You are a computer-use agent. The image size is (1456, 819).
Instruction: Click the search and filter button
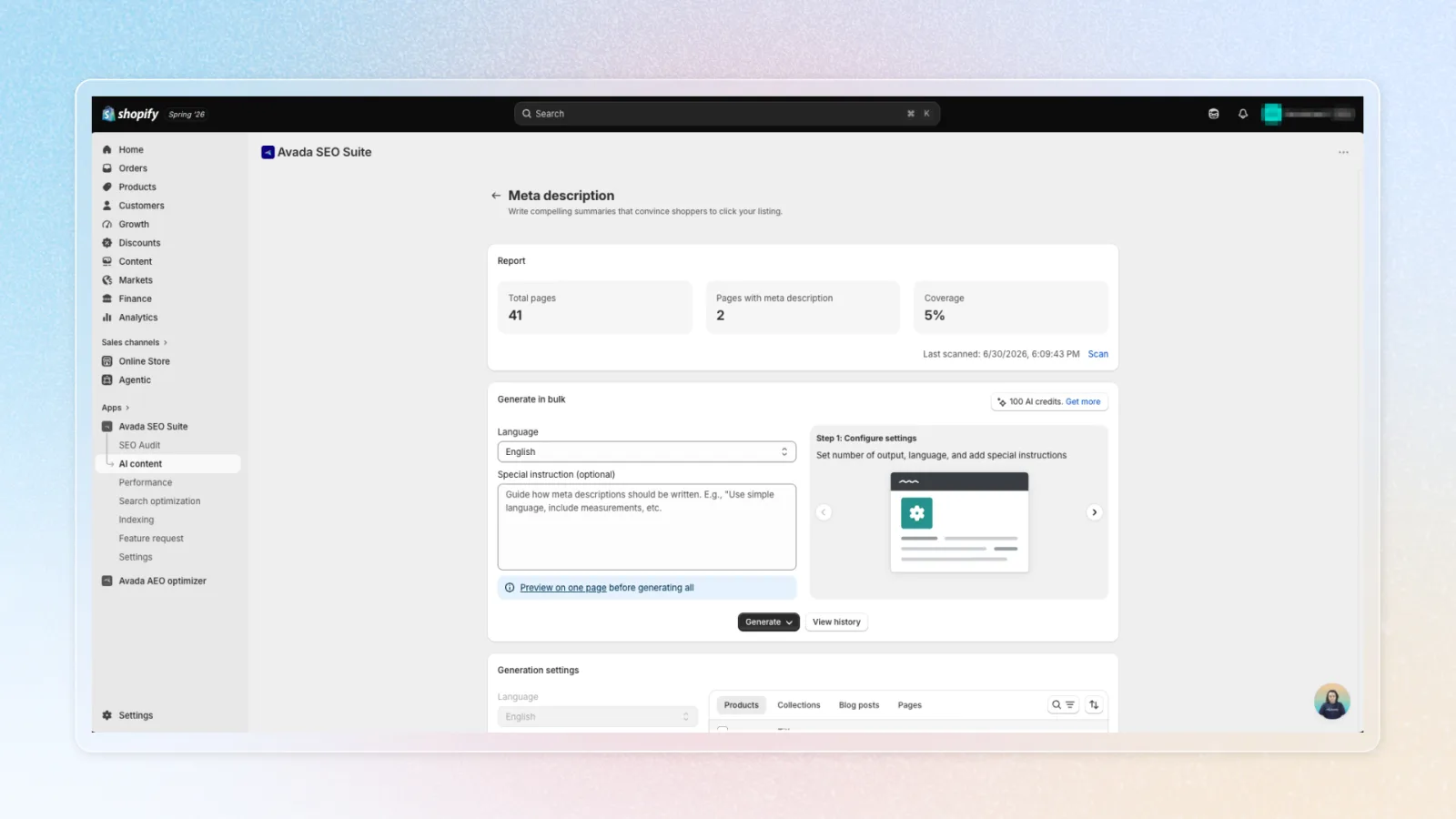pyautogui.click(x=1063, y=705)
